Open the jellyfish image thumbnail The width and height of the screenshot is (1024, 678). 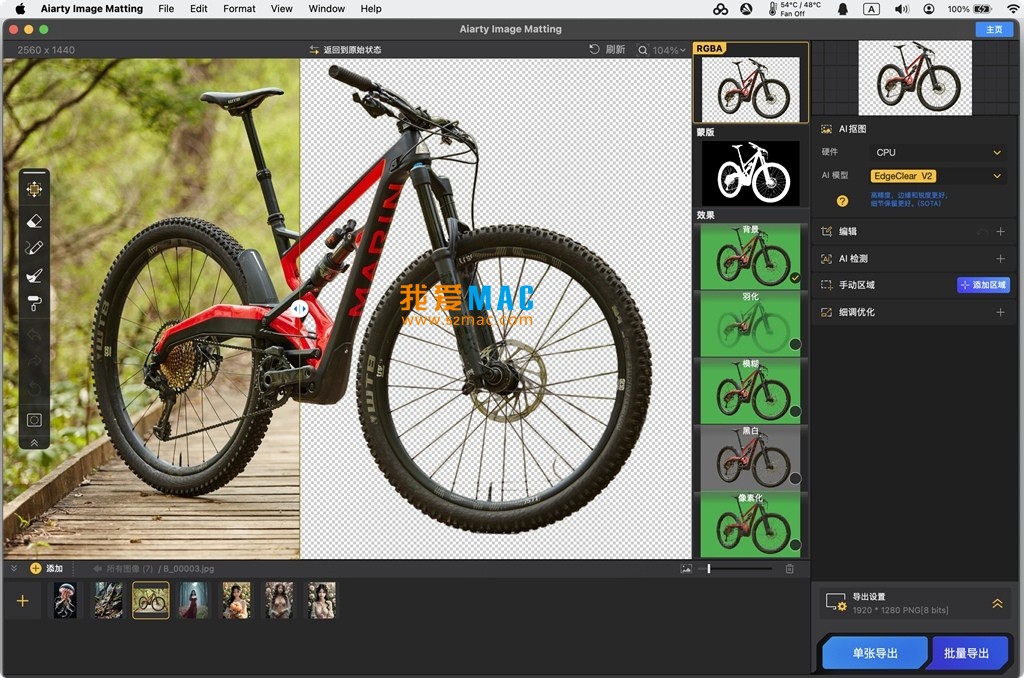65,600
